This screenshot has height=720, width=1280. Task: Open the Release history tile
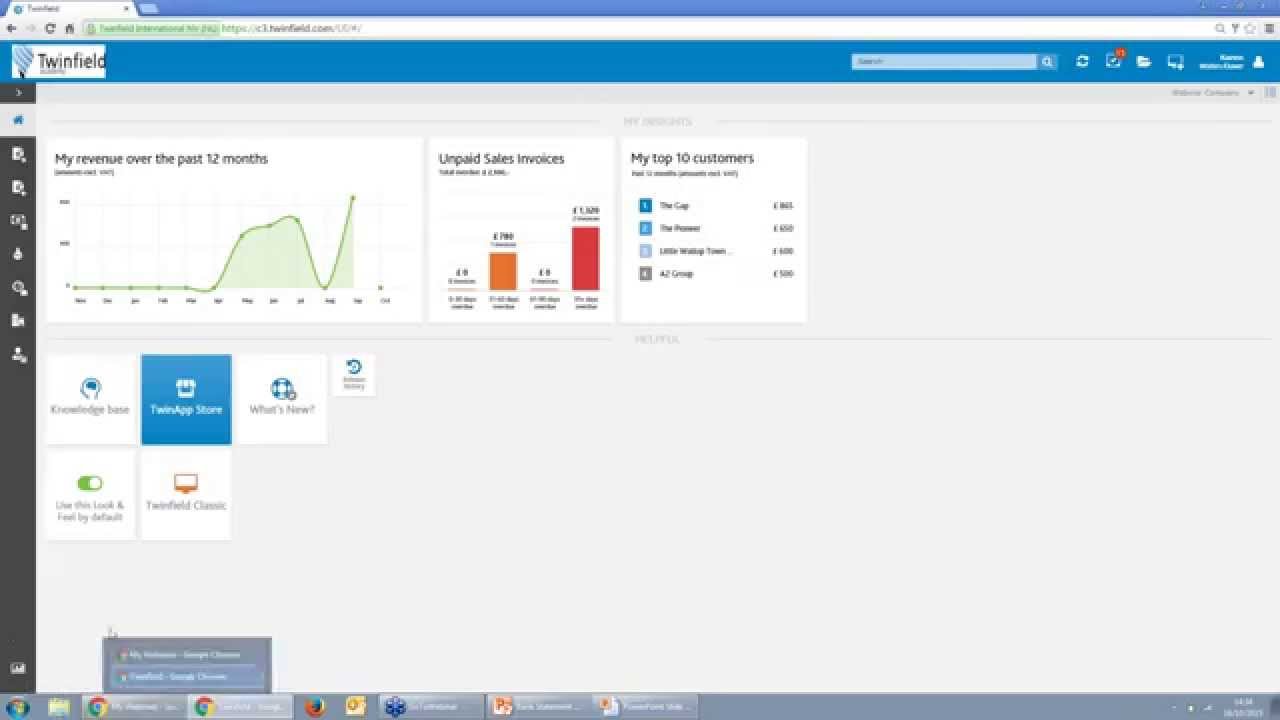pyautogui.click(x=354, y=375)
